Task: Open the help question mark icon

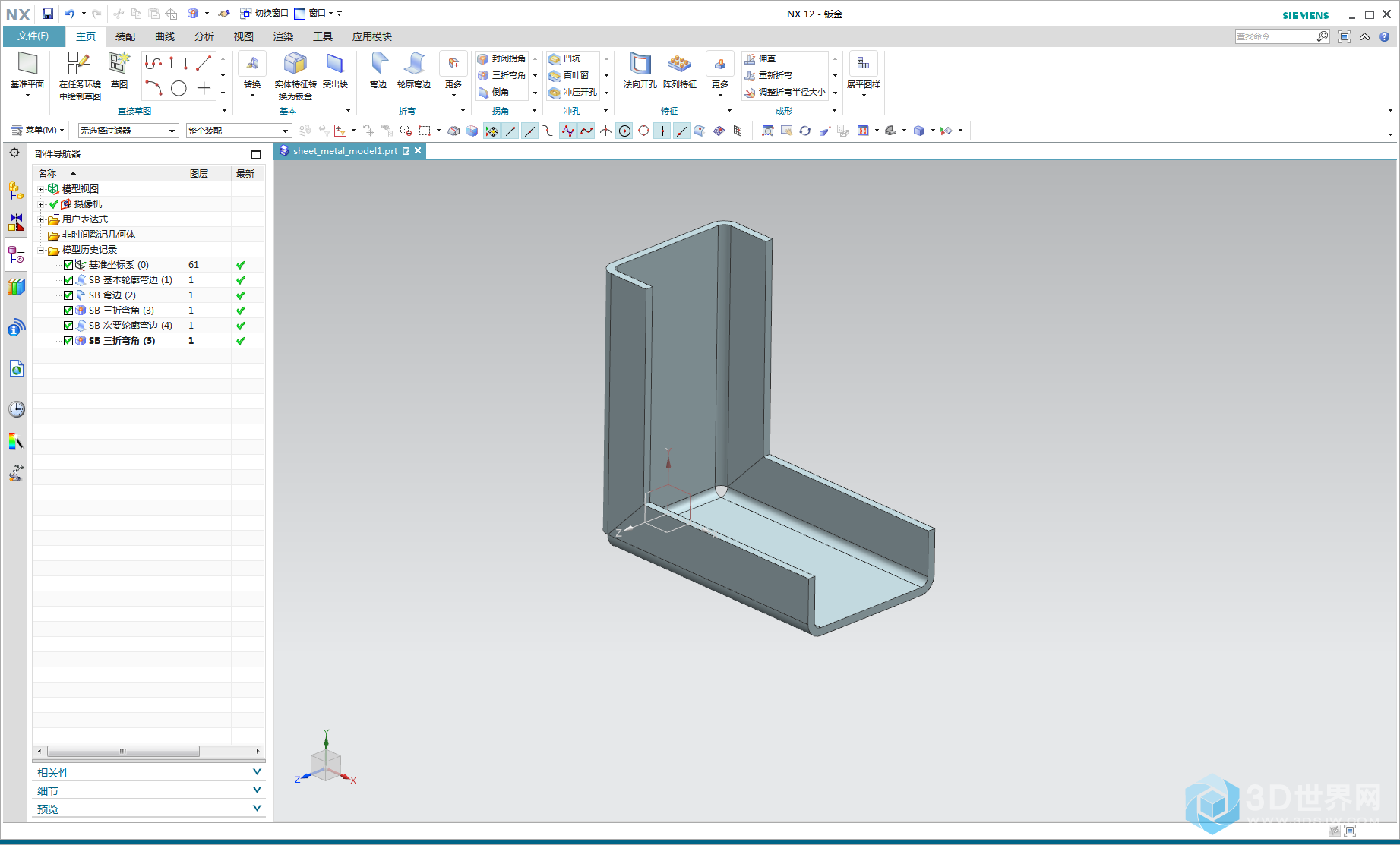Action: pos(1385,36)
